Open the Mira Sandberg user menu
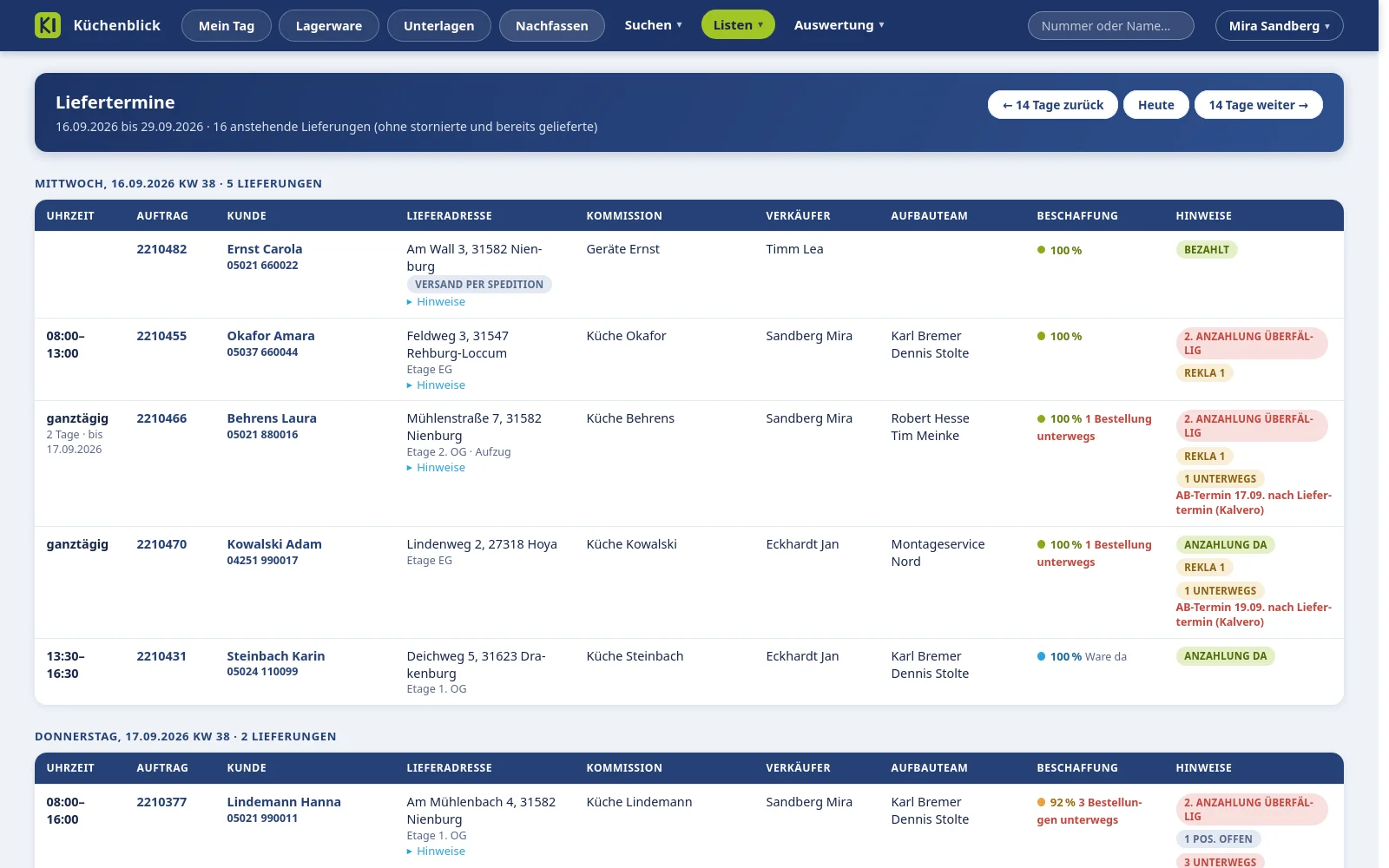This screenshot has height=868, width=1389. [1280, 26]
